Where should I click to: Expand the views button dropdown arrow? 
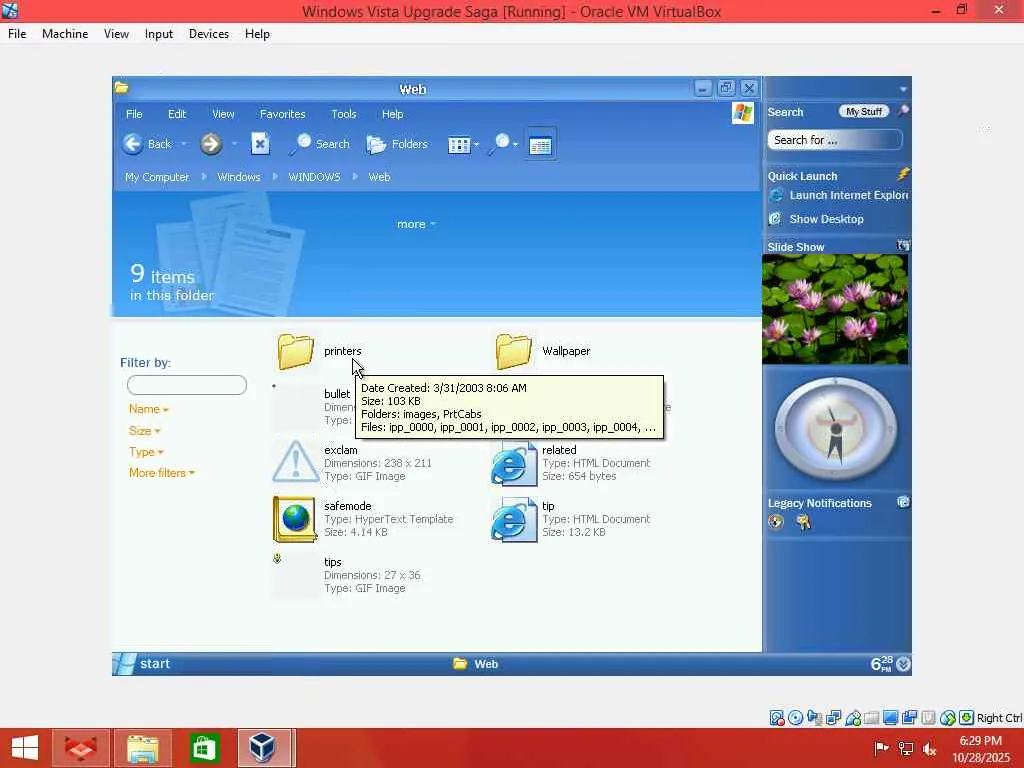(476, 144)
